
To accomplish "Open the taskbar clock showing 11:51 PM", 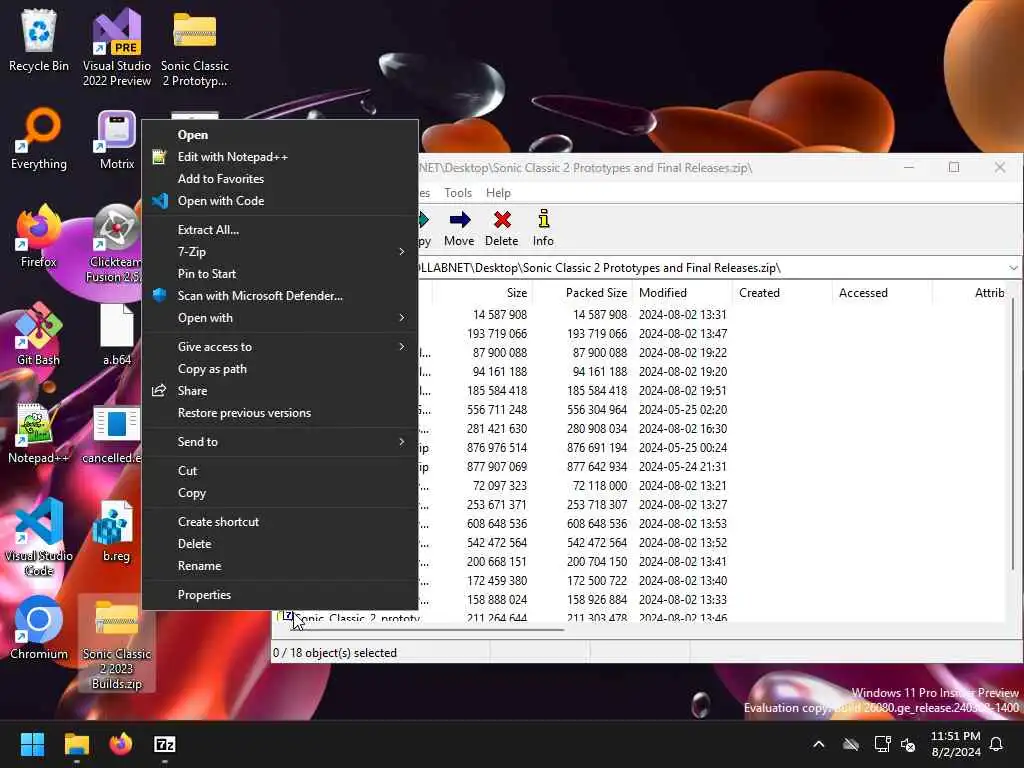I will click(x=955, y=744).
